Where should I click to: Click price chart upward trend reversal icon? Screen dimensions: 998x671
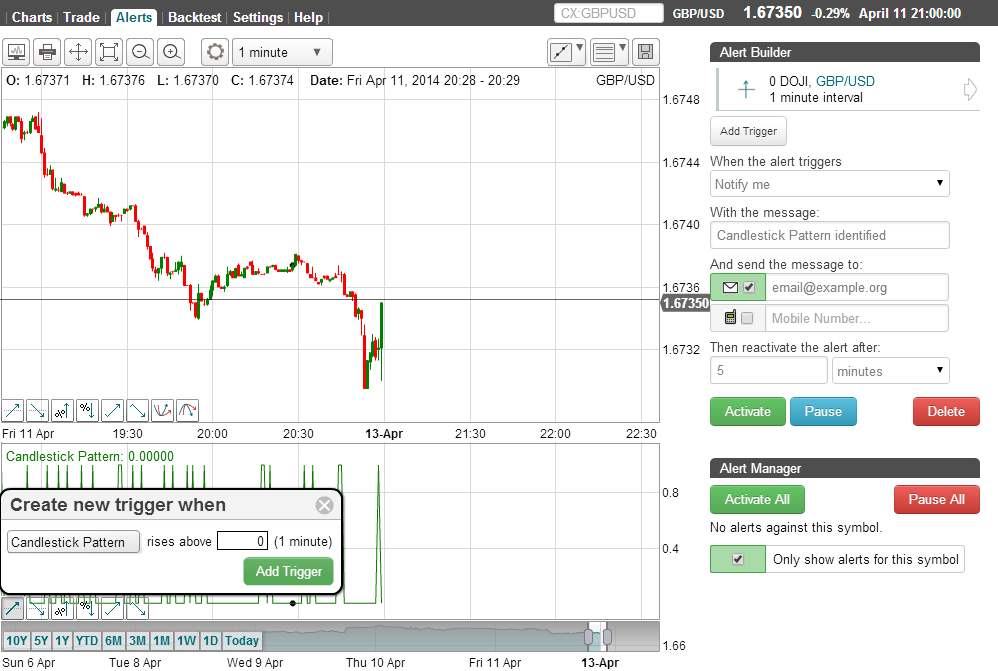[x=113, y=411]
